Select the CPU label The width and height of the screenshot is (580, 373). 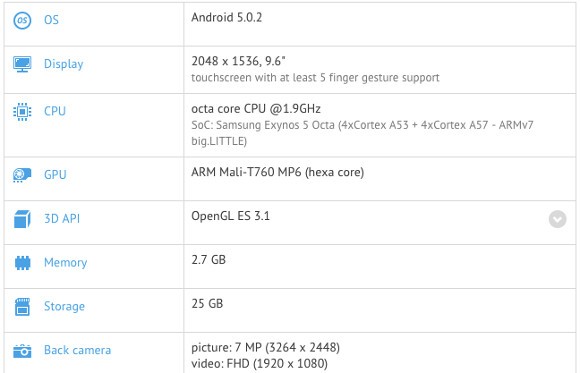coord(55,111)
